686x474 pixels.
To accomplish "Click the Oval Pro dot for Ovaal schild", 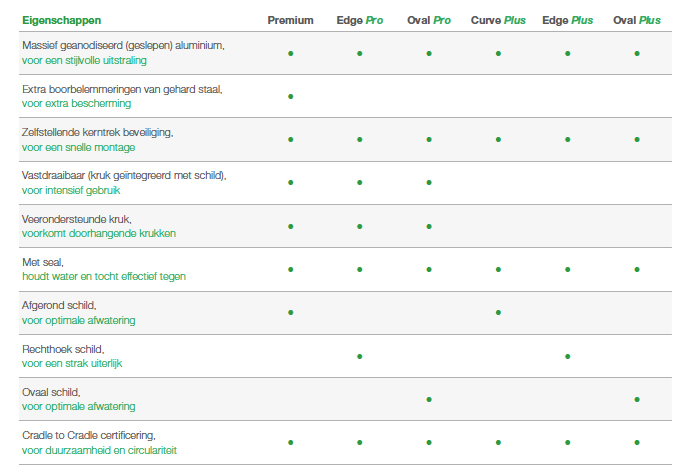I will (429, 399).
